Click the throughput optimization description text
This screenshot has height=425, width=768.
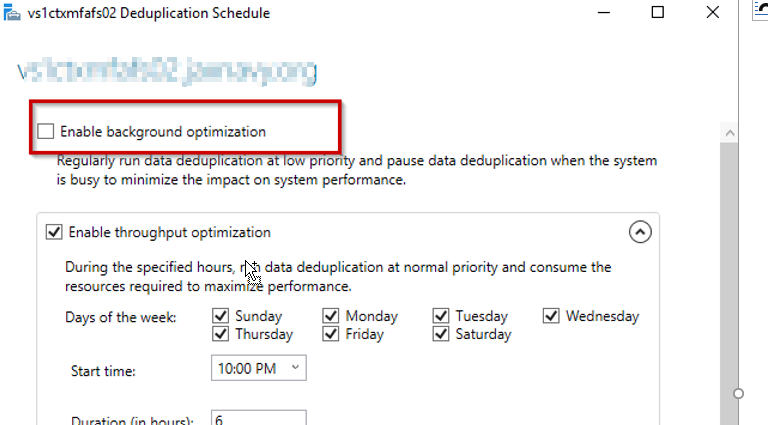(338, 277)
